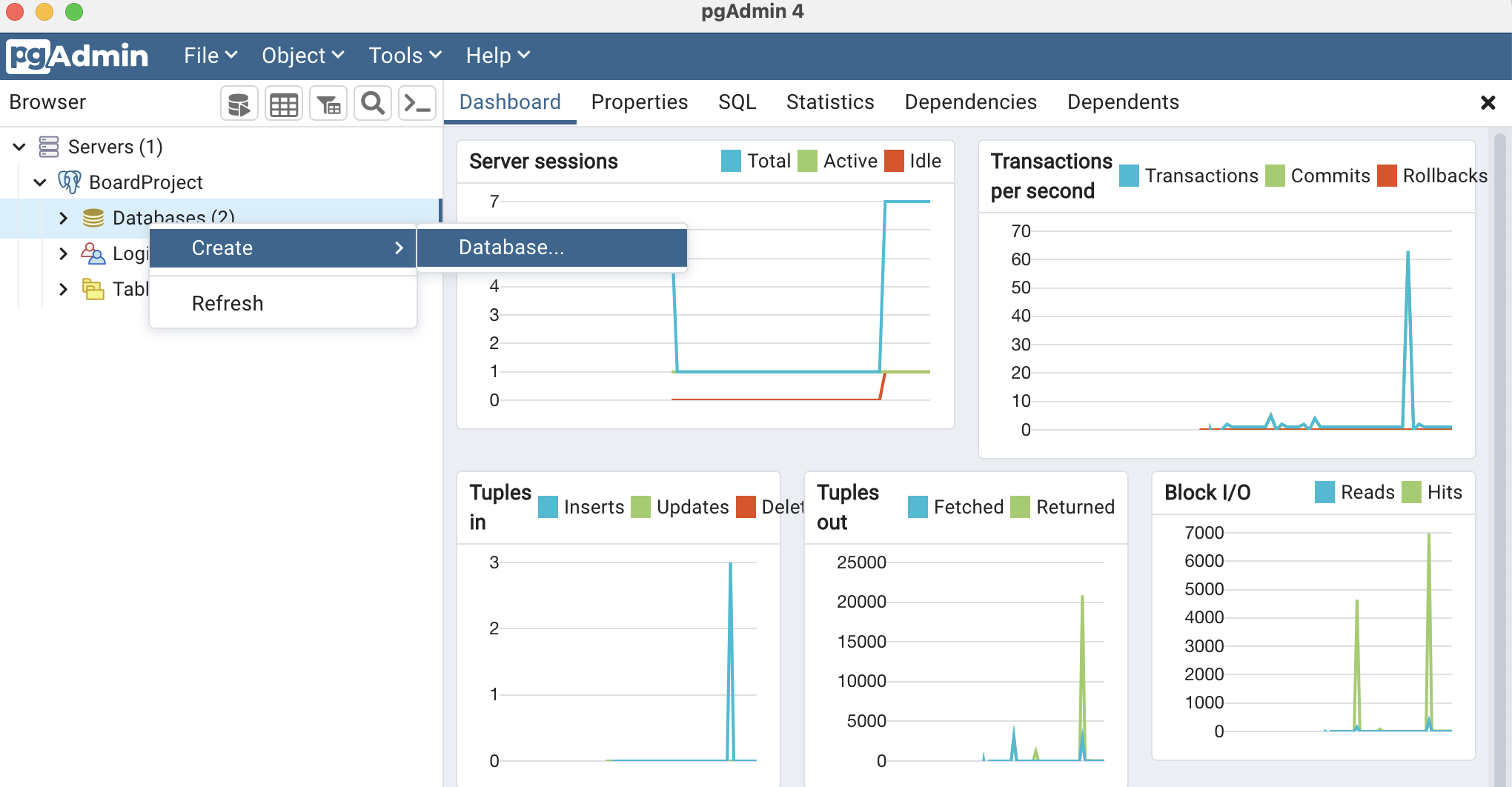Click the Filtered Rows toolbar icon

point(328,104)
